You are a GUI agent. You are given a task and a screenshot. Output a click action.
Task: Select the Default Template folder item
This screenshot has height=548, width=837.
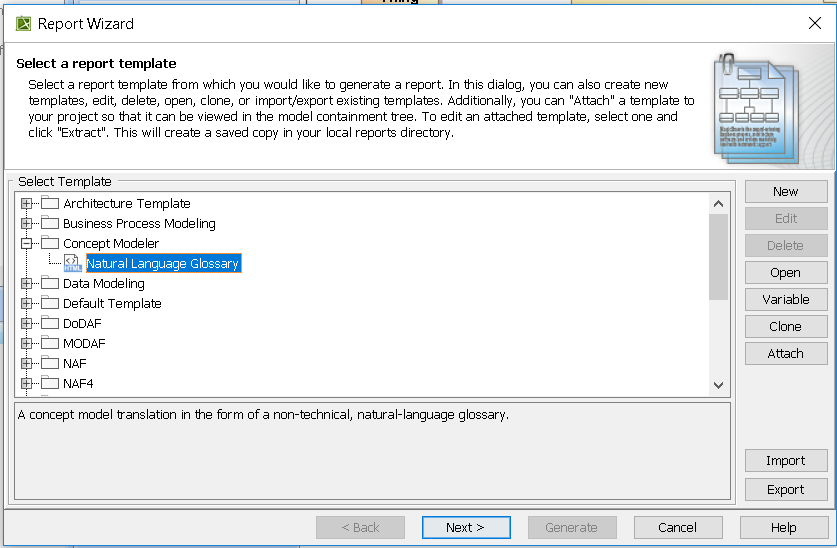[x=112, y=304]
